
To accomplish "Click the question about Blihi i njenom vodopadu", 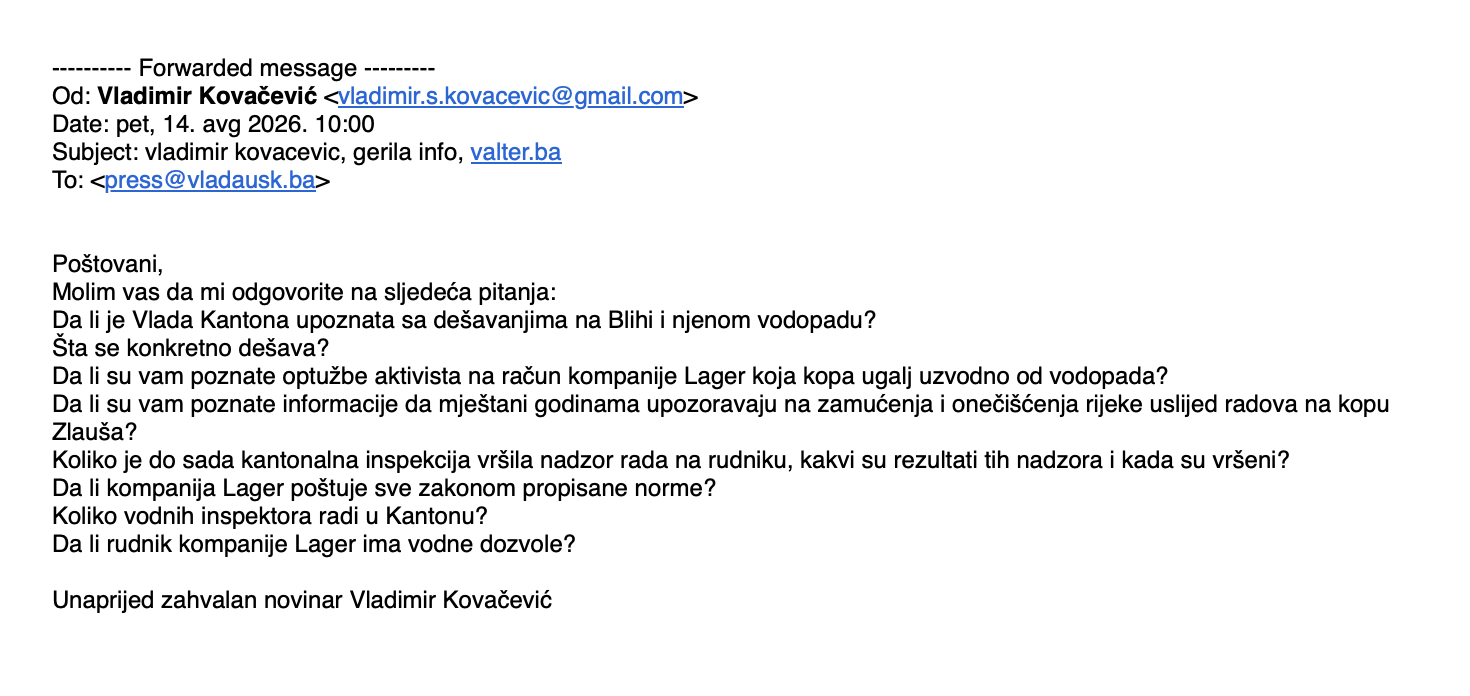I will pyautogui.click(x=465, y=321).
